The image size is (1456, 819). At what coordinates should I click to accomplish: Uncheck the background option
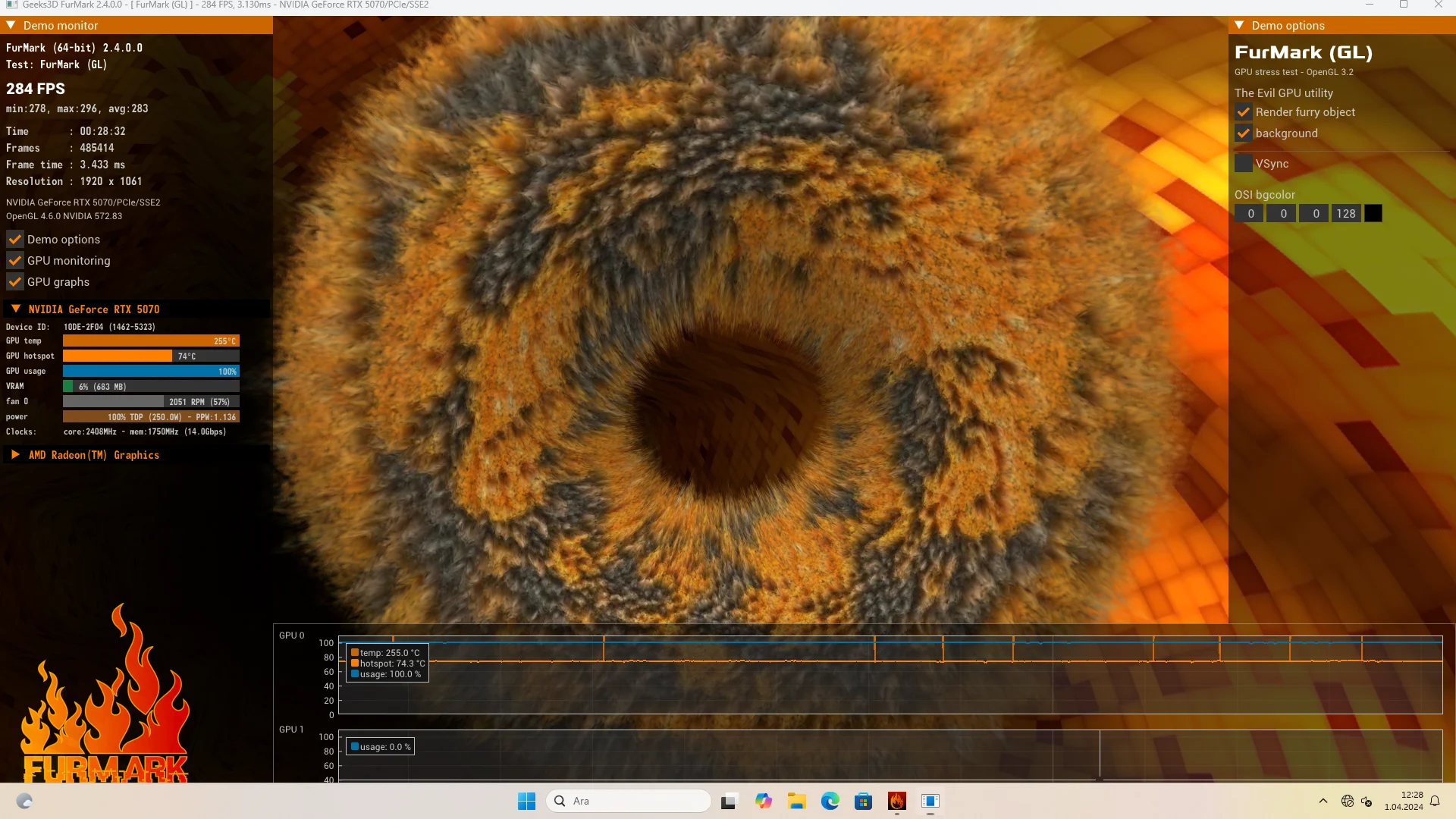coord(1244,133)
